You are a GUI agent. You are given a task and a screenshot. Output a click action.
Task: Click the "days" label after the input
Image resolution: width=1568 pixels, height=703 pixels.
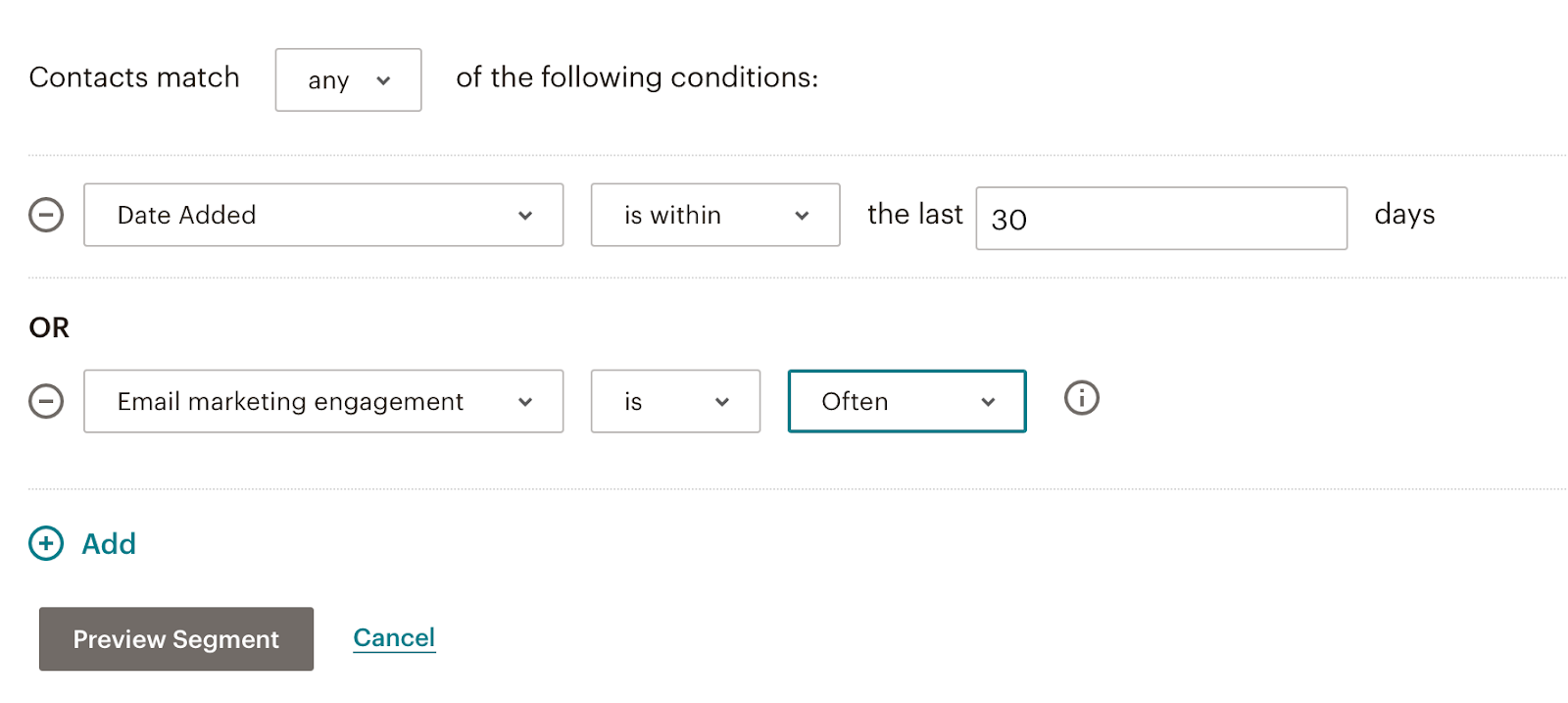point(1404,215)
